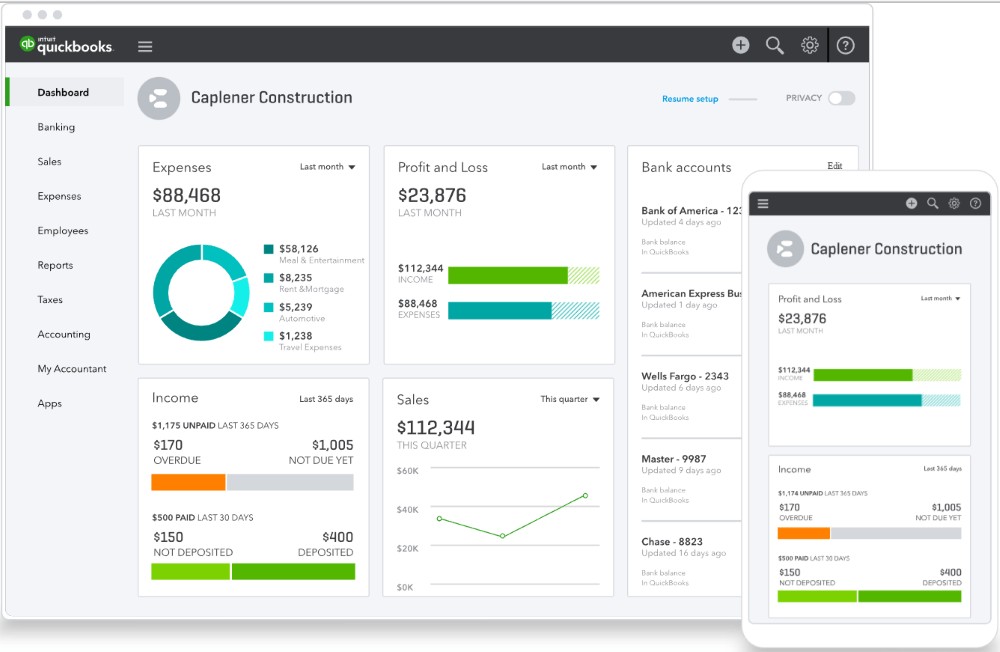Image resolution: width=1000 pixels, height=652 pixels.
Task: Select Dashboard in the sidebar
Action: coord(63,93)
